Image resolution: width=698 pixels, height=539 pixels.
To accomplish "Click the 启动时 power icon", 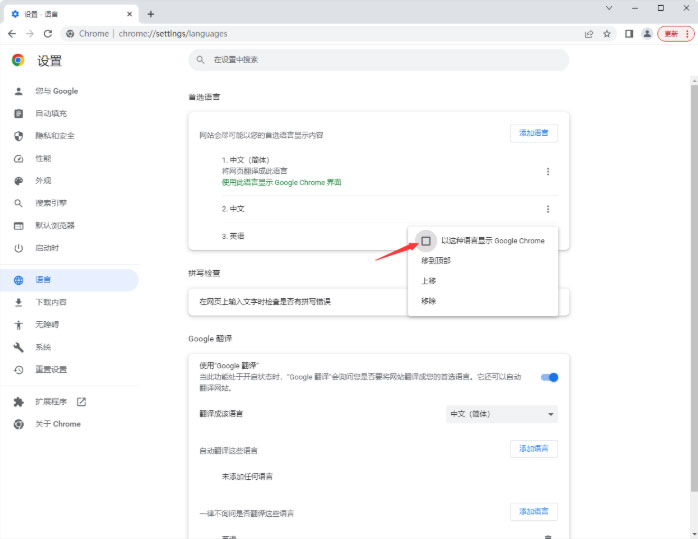I will (x=19, y=248).
